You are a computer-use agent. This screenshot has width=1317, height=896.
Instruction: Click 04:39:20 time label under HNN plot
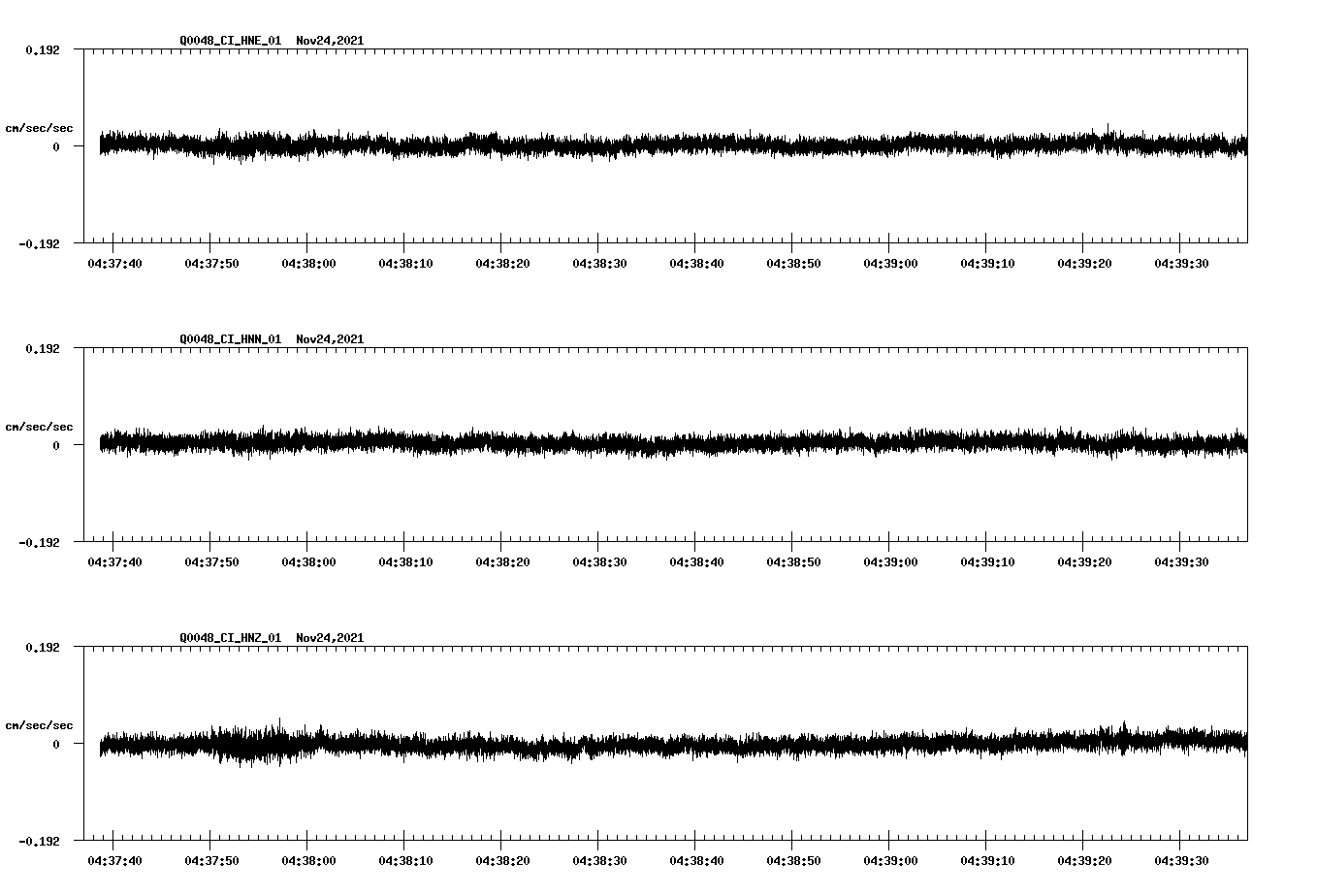[1084, 561]
